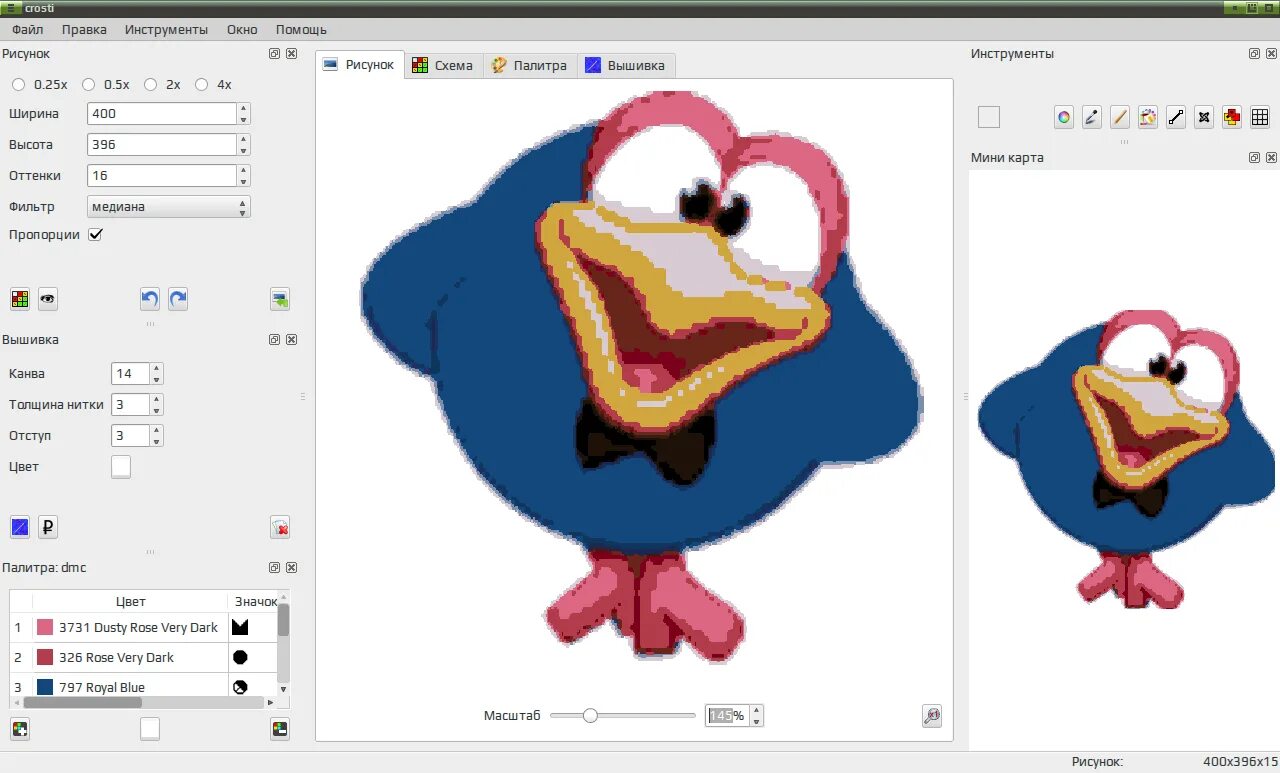This screenshot has width=1280, height=773.
Task: Click the Оттенки spinner arrows
Action: 243,176
